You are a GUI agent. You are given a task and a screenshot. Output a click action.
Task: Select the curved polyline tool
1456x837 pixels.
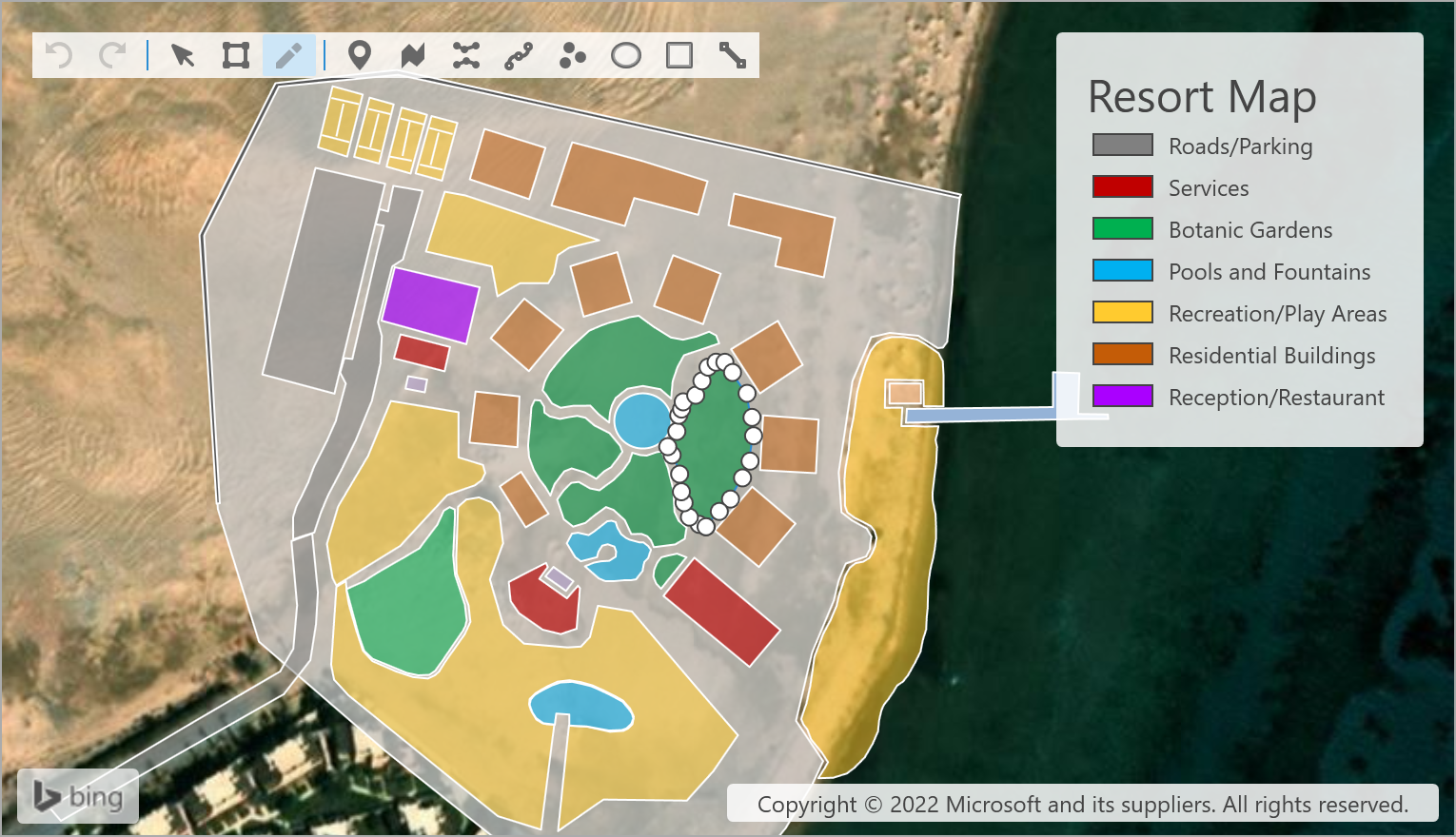click(519, 56)
